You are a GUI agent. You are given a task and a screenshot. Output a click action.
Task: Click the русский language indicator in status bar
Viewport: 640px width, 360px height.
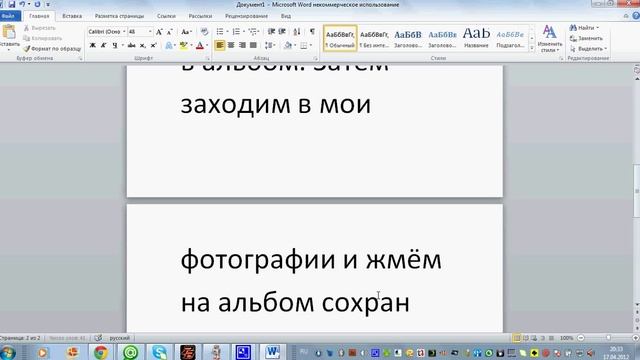point(120,338)
